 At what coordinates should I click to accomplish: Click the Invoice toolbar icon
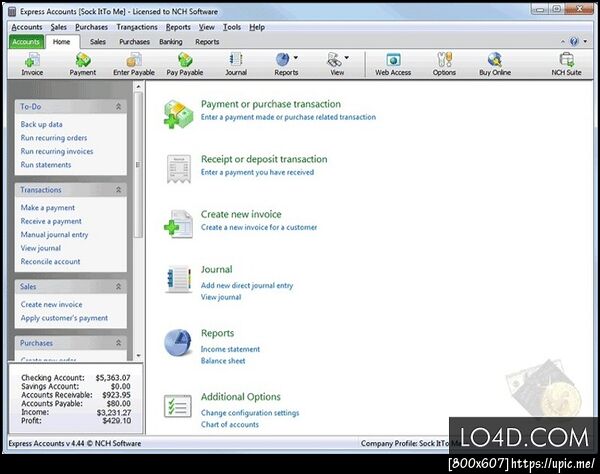coord(32,60)
